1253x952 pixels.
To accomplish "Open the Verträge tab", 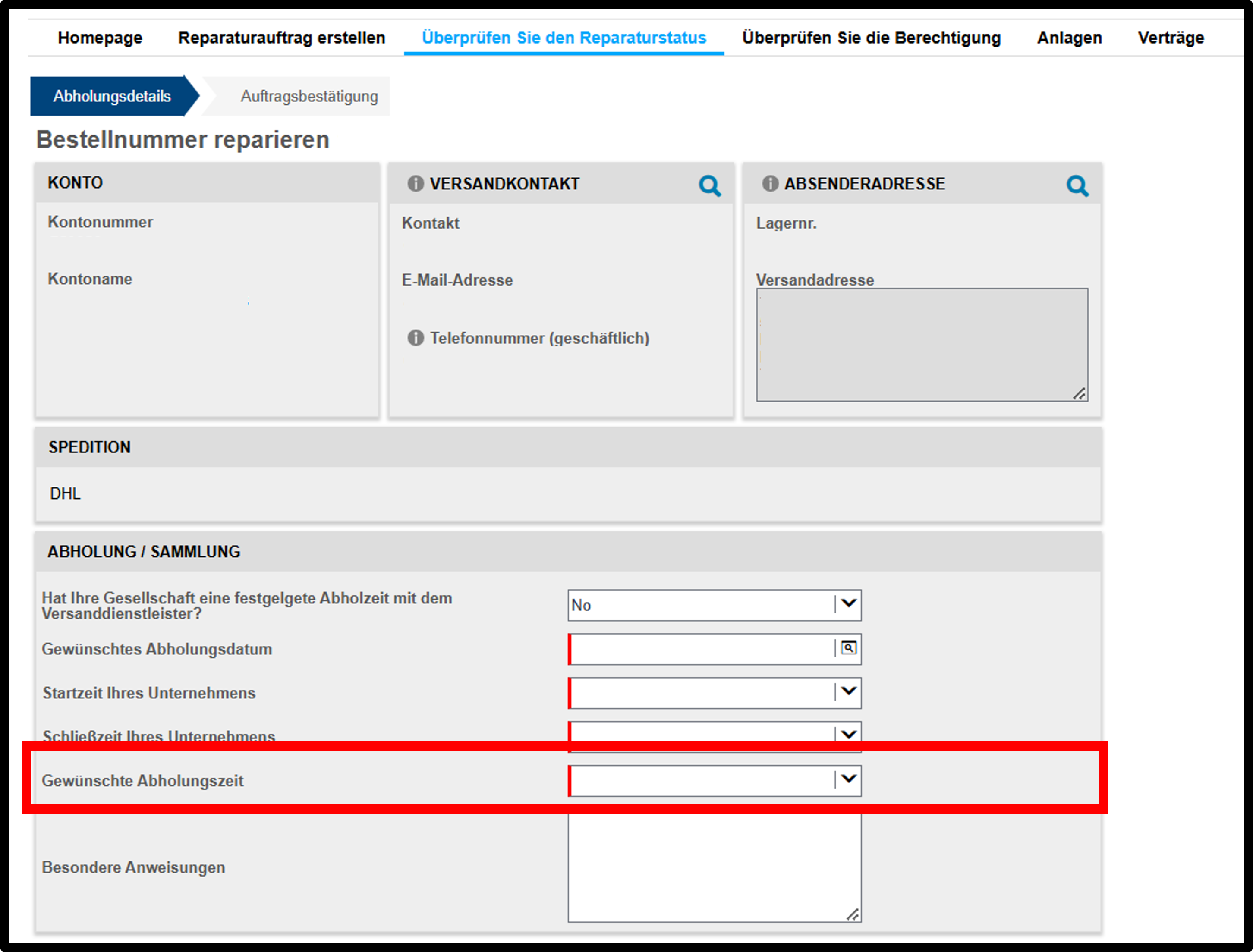I will pyautogui.click(x=1171, y=38).
